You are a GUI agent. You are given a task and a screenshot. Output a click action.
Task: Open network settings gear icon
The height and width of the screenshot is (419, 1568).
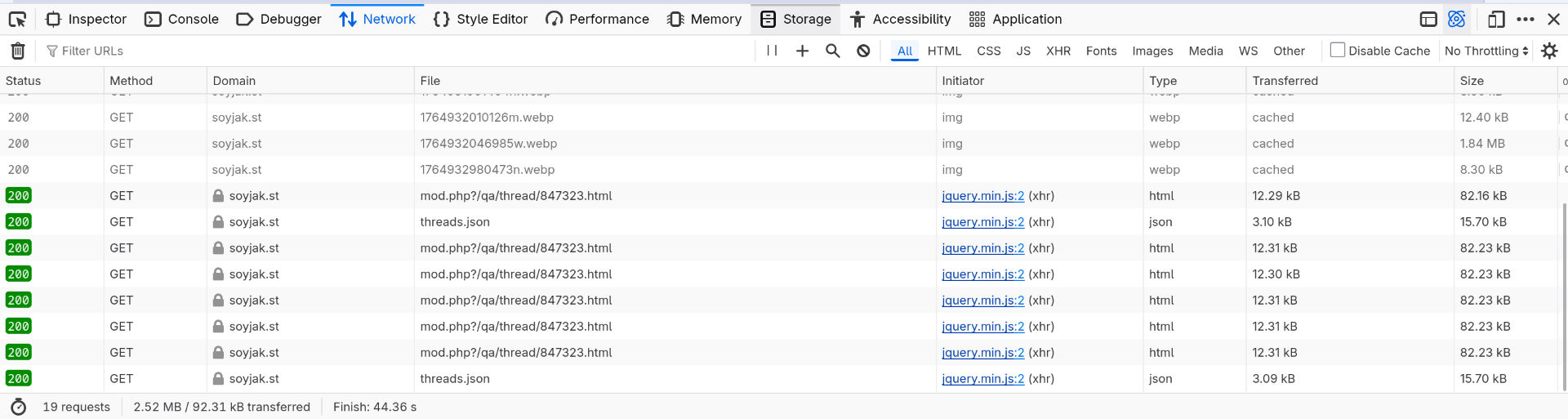click(1549, 51)
